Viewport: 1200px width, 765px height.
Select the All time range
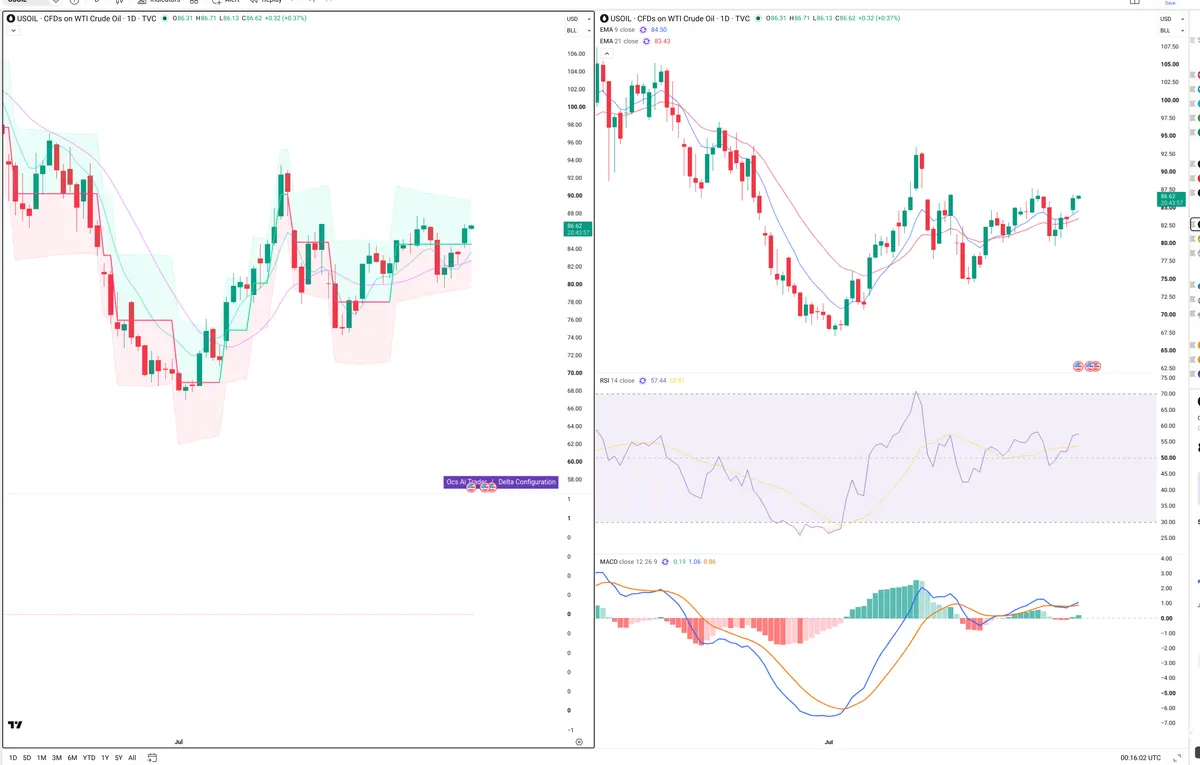132,758
